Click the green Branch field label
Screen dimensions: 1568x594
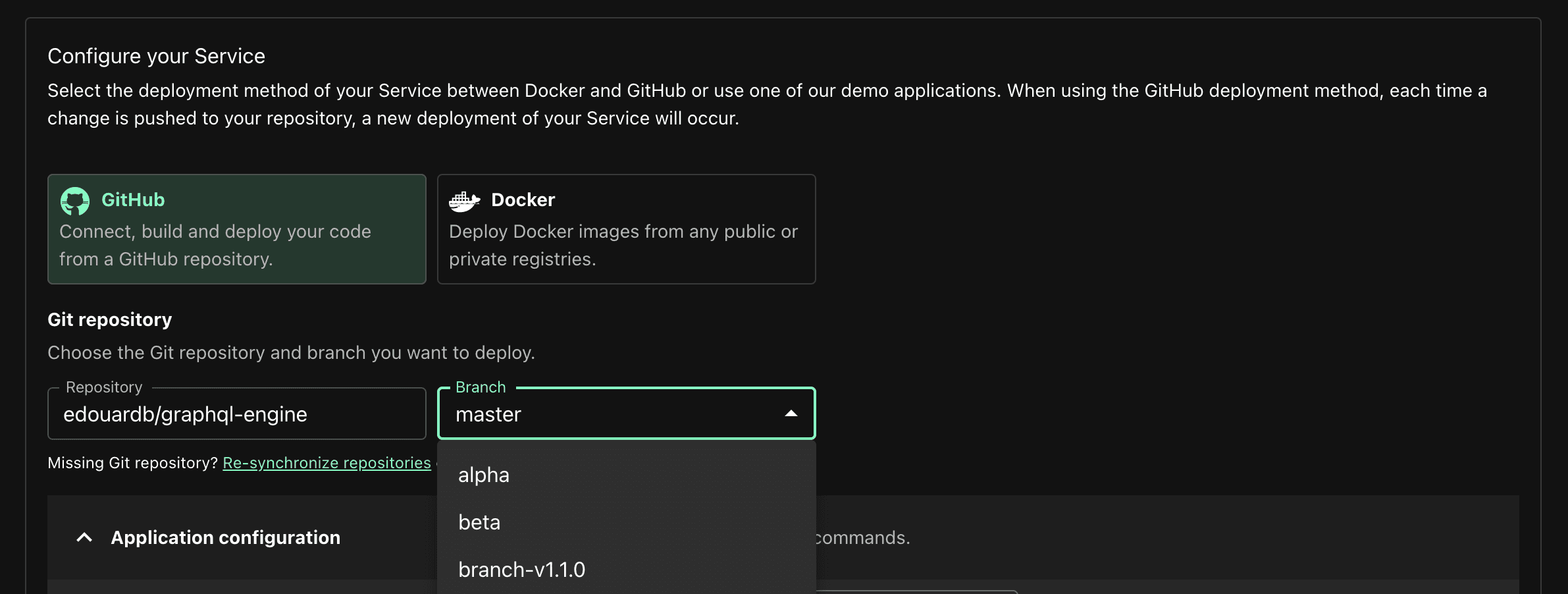coord(481,387)
